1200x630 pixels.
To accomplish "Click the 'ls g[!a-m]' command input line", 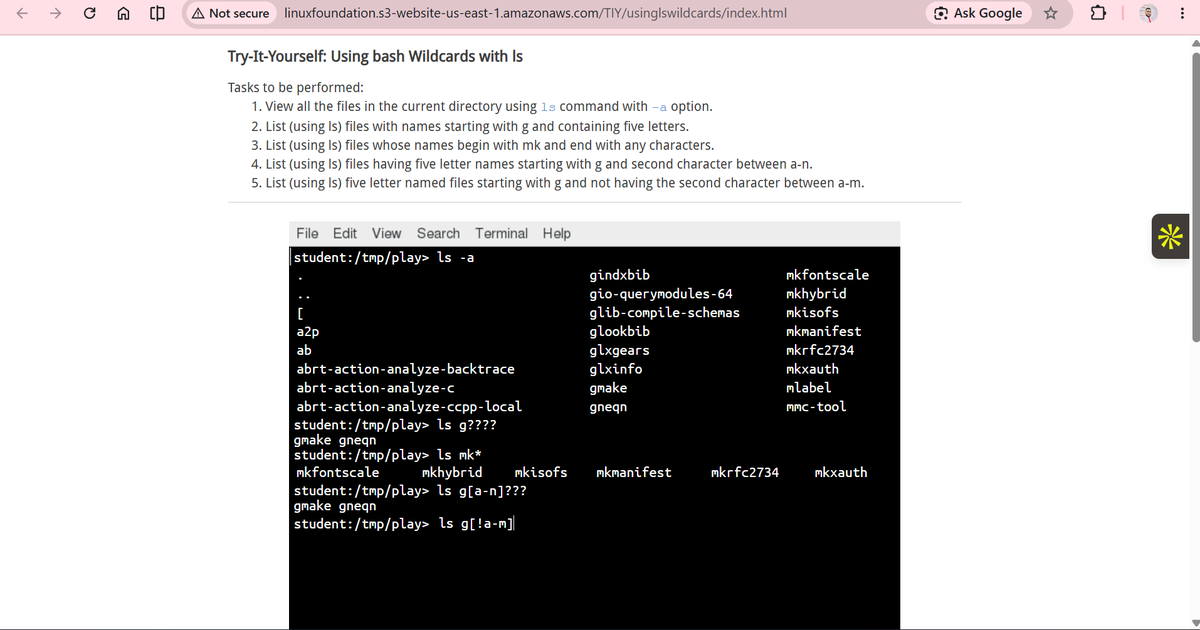I will coord(404,524).
